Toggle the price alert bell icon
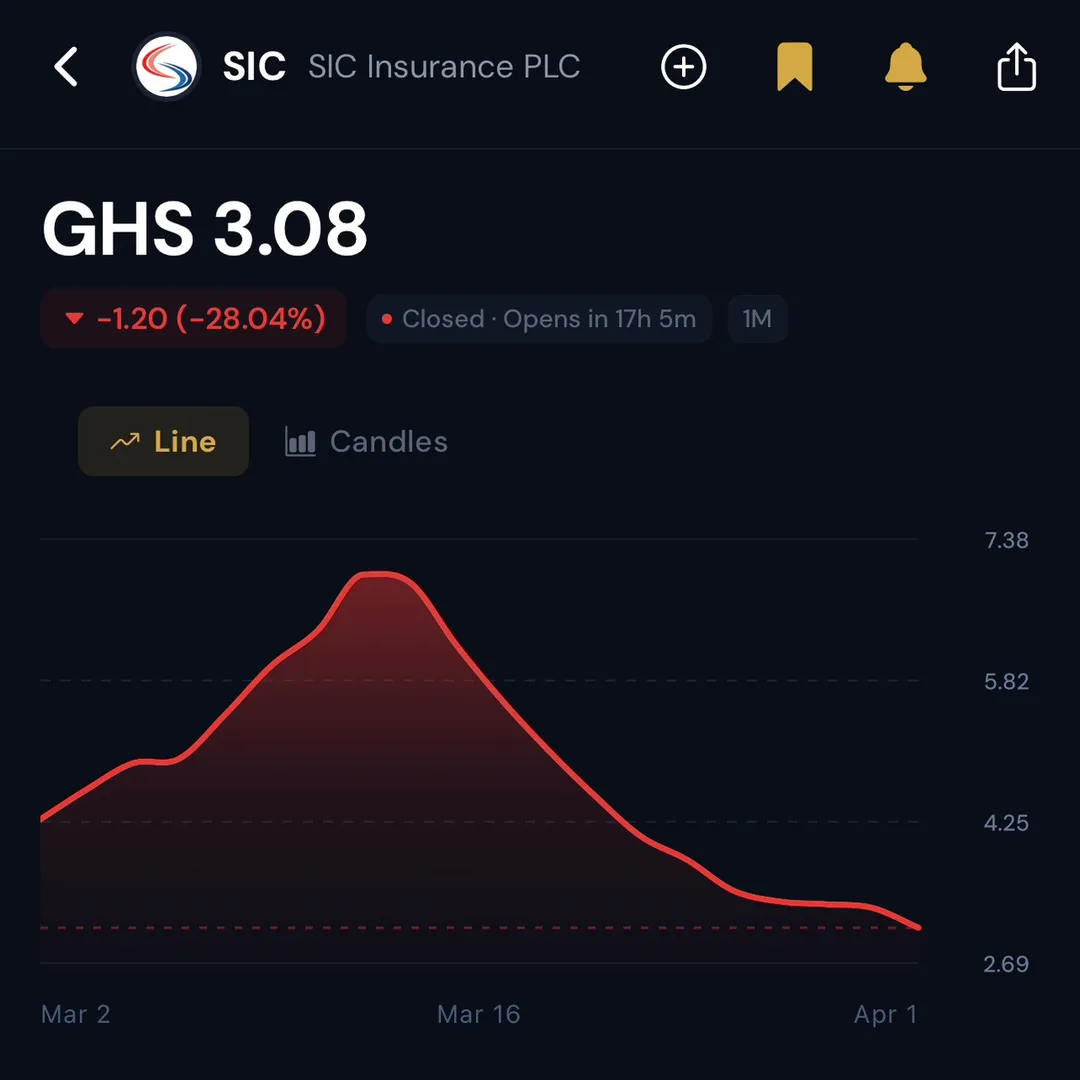This screenshot has height=1080, width=1080. tap(905, 67)
